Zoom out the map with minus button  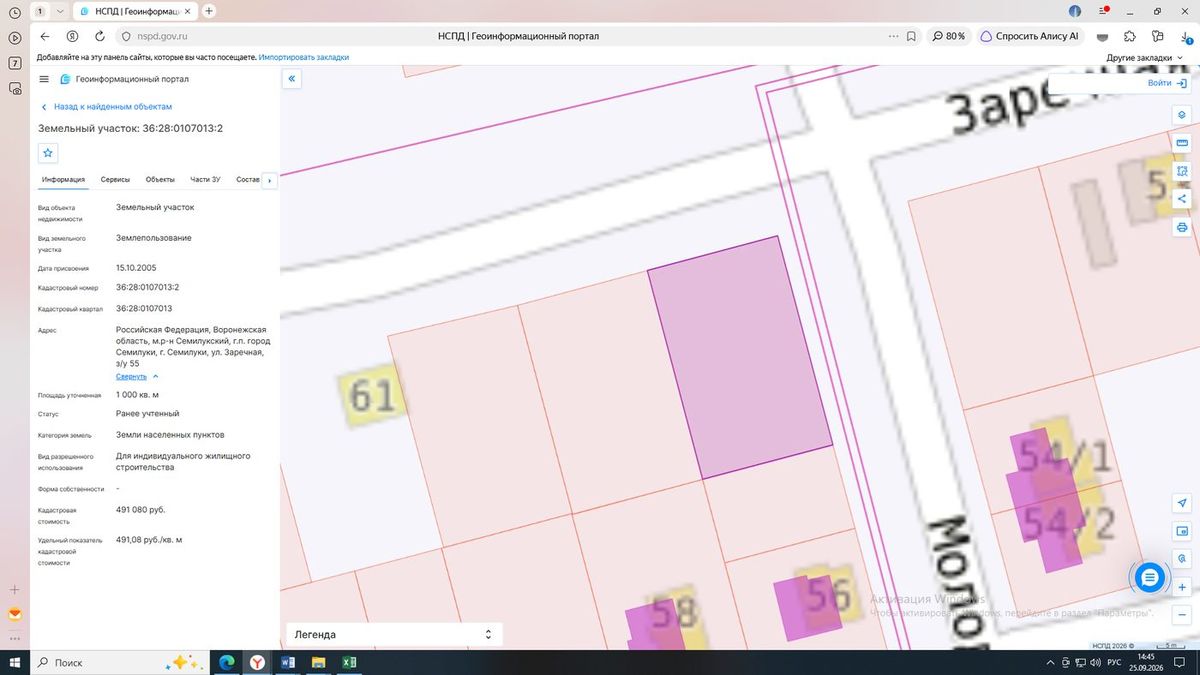pos(1182,614)
